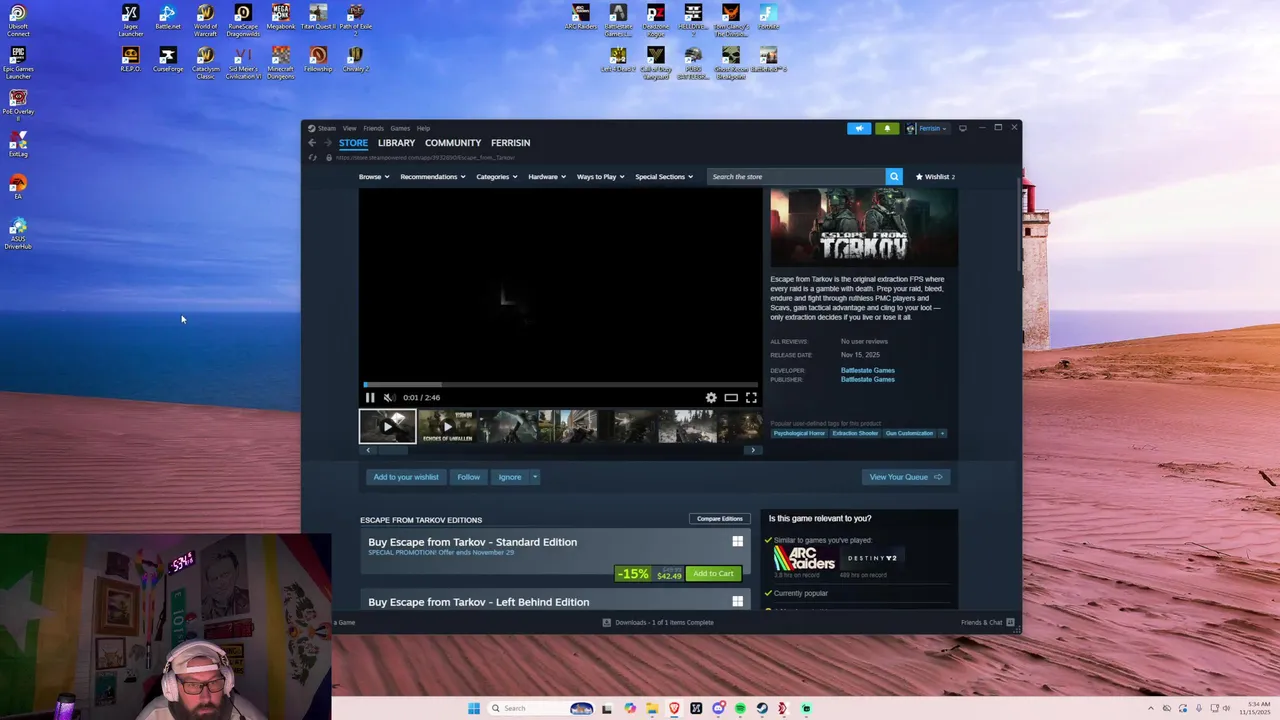This screenshot has width=1280, height=720.
Task: Open the FERRISIN profile tab
Action: (510, 143)
